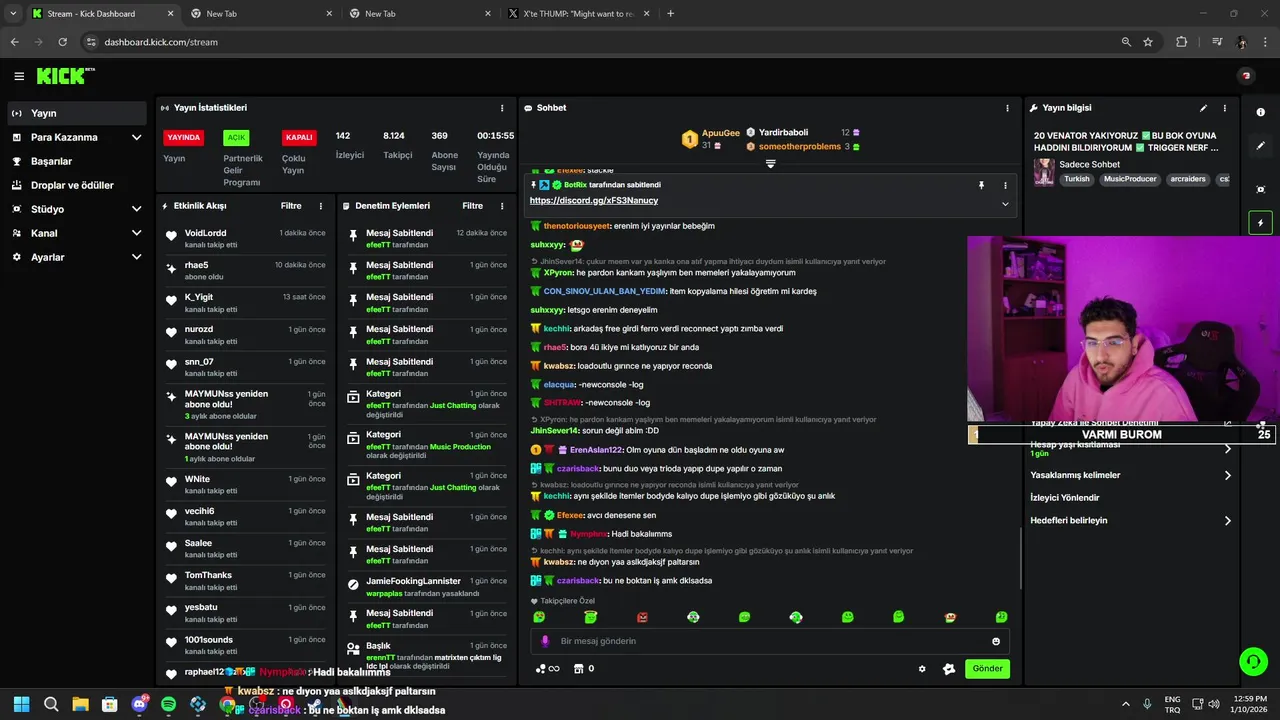Click the lightning quick actions icon

pos(1260,223)
